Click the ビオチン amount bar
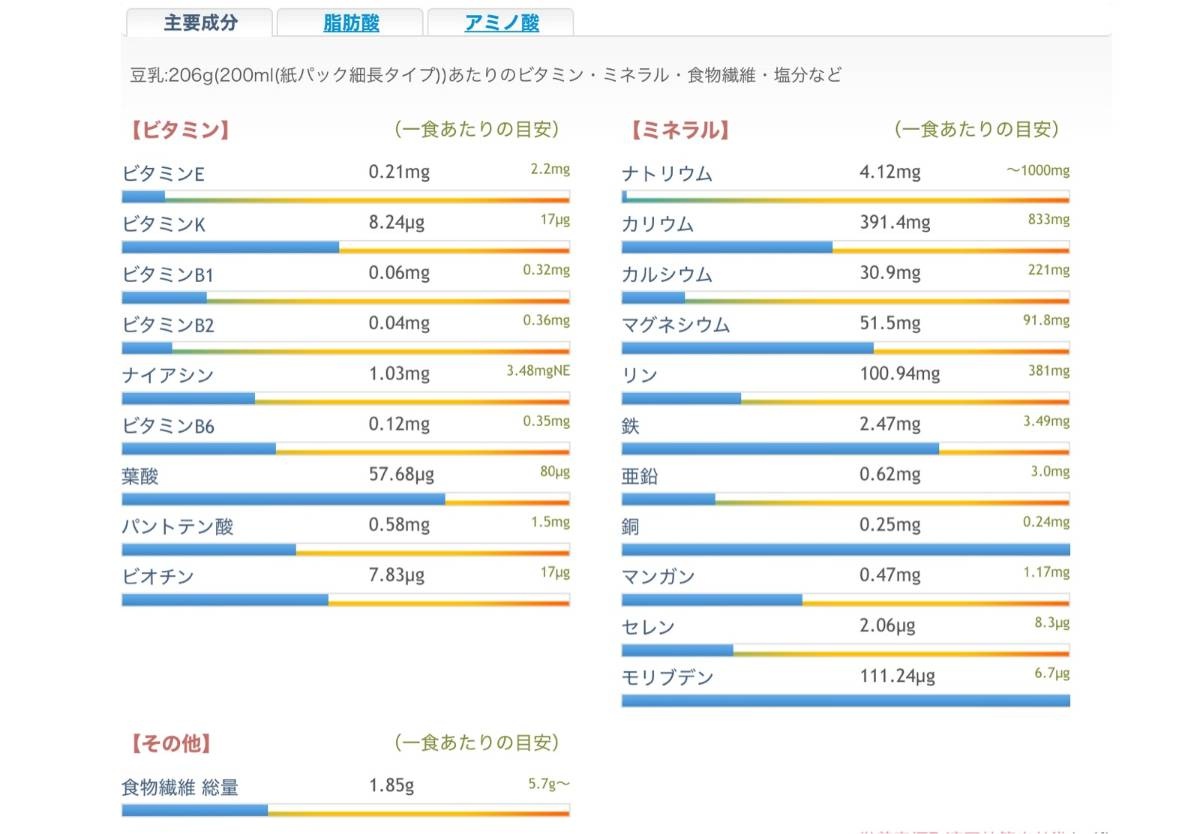The image size is (1200, 834). pyautogui.click(x=345, y=599)
